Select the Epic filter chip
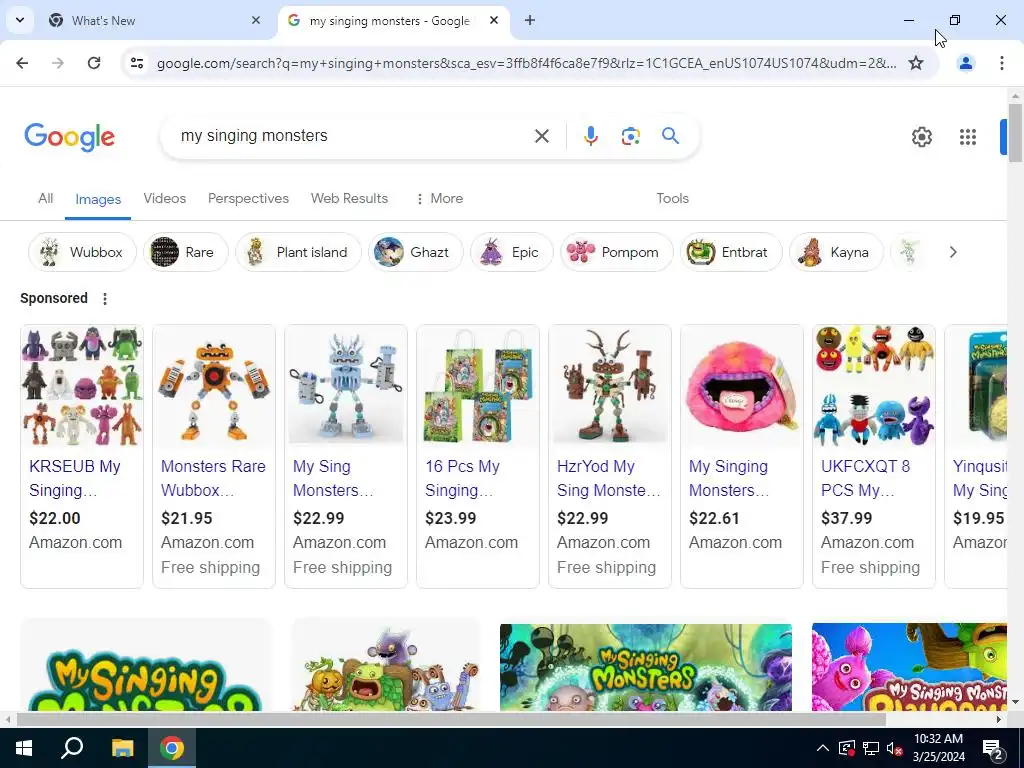 (511, 252)
